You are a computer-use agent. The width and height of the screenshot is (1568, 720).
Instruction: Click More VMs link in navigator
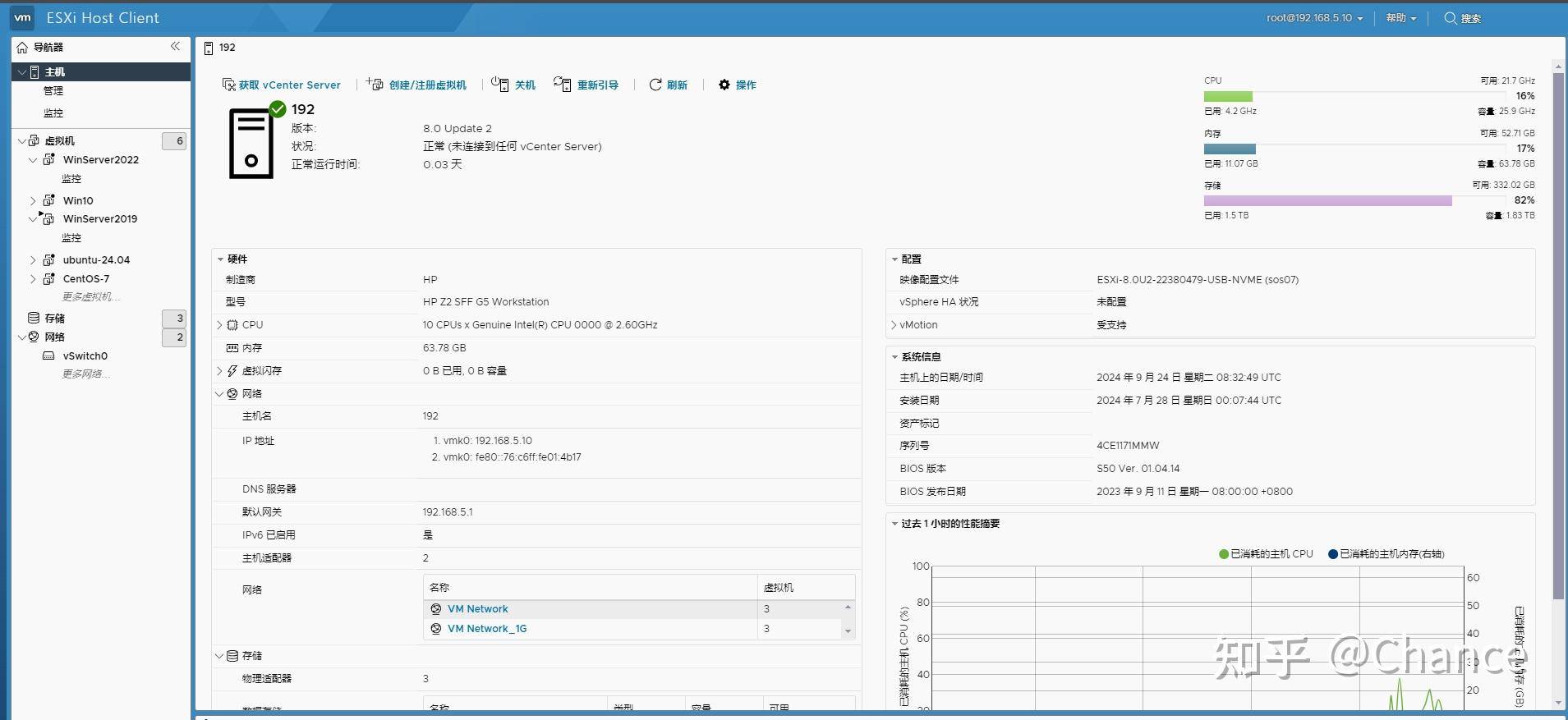point(91,297)
